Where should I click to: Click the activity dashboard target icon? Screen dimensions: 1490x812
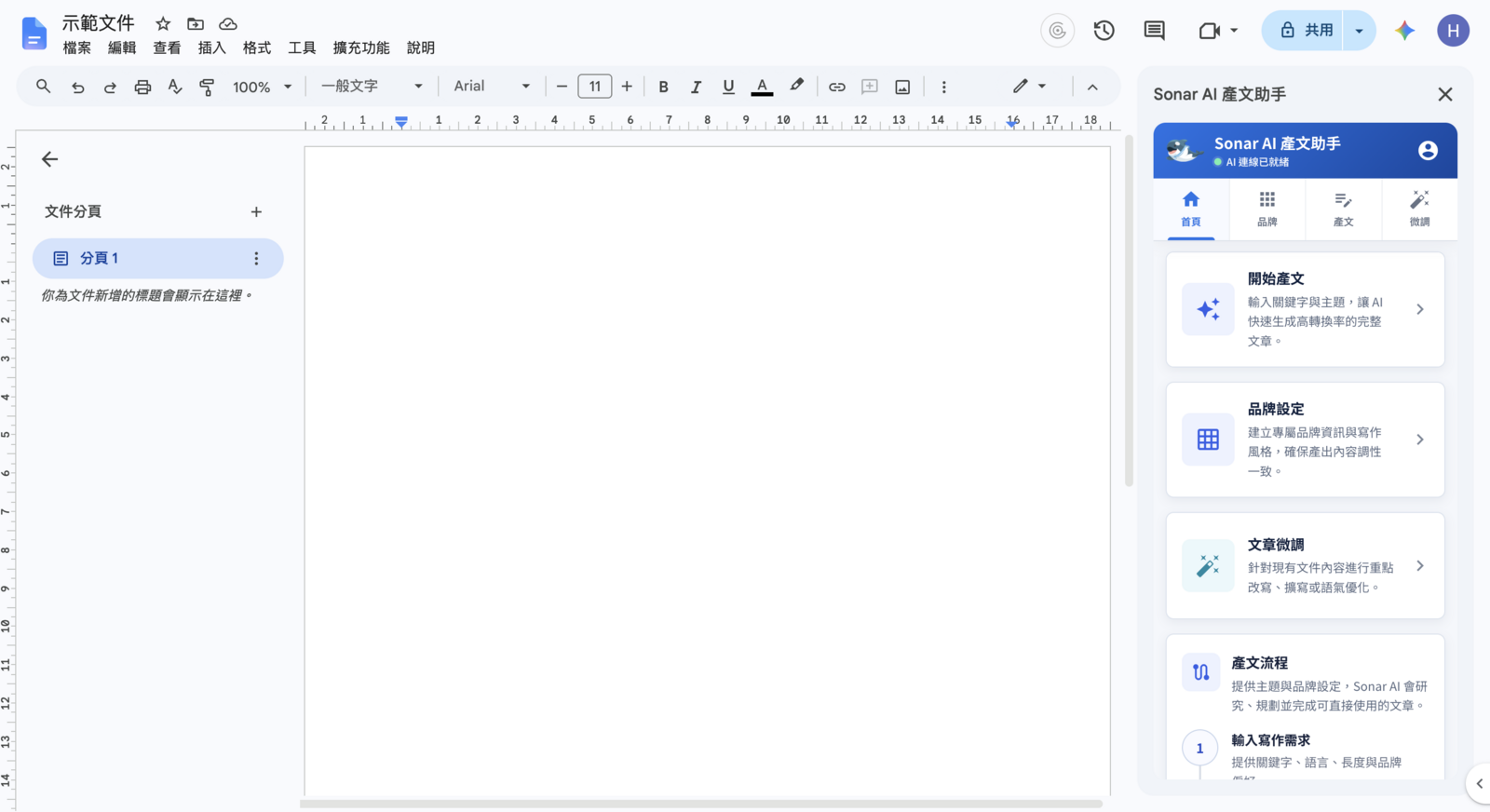(x=1057, y=31)
